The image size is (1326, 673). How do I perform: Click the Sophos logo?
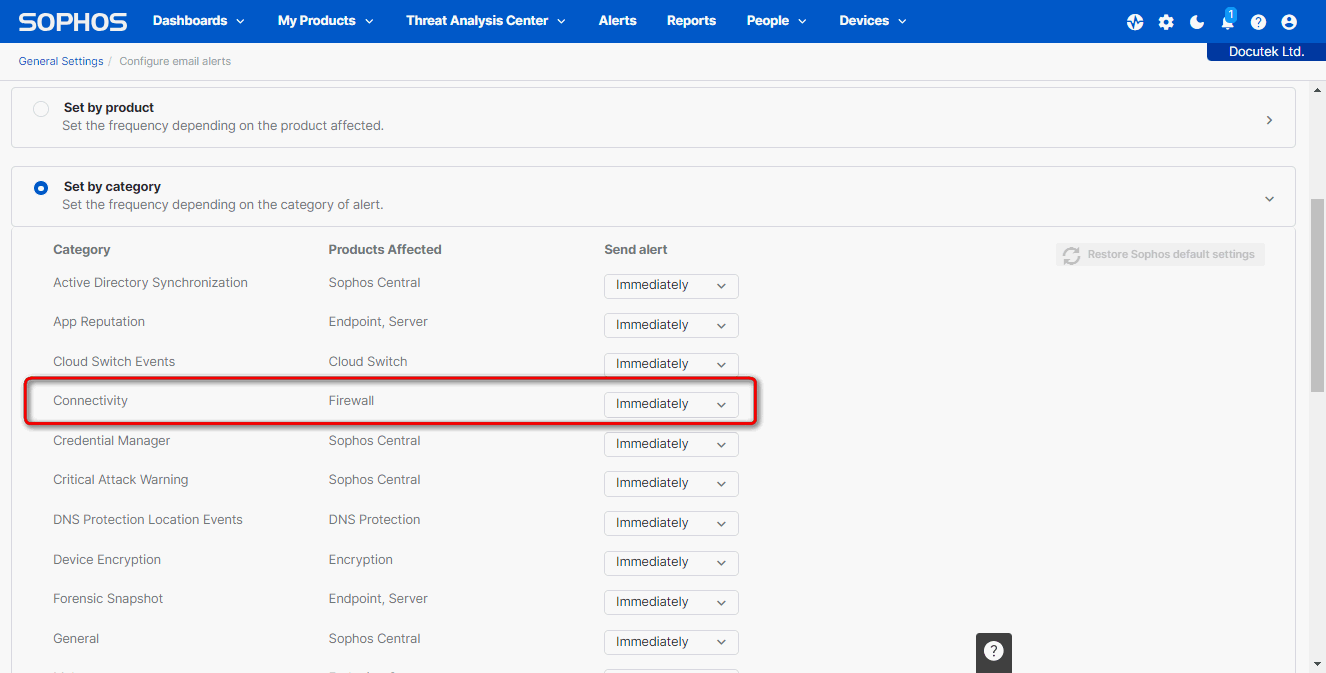point(73,21)
